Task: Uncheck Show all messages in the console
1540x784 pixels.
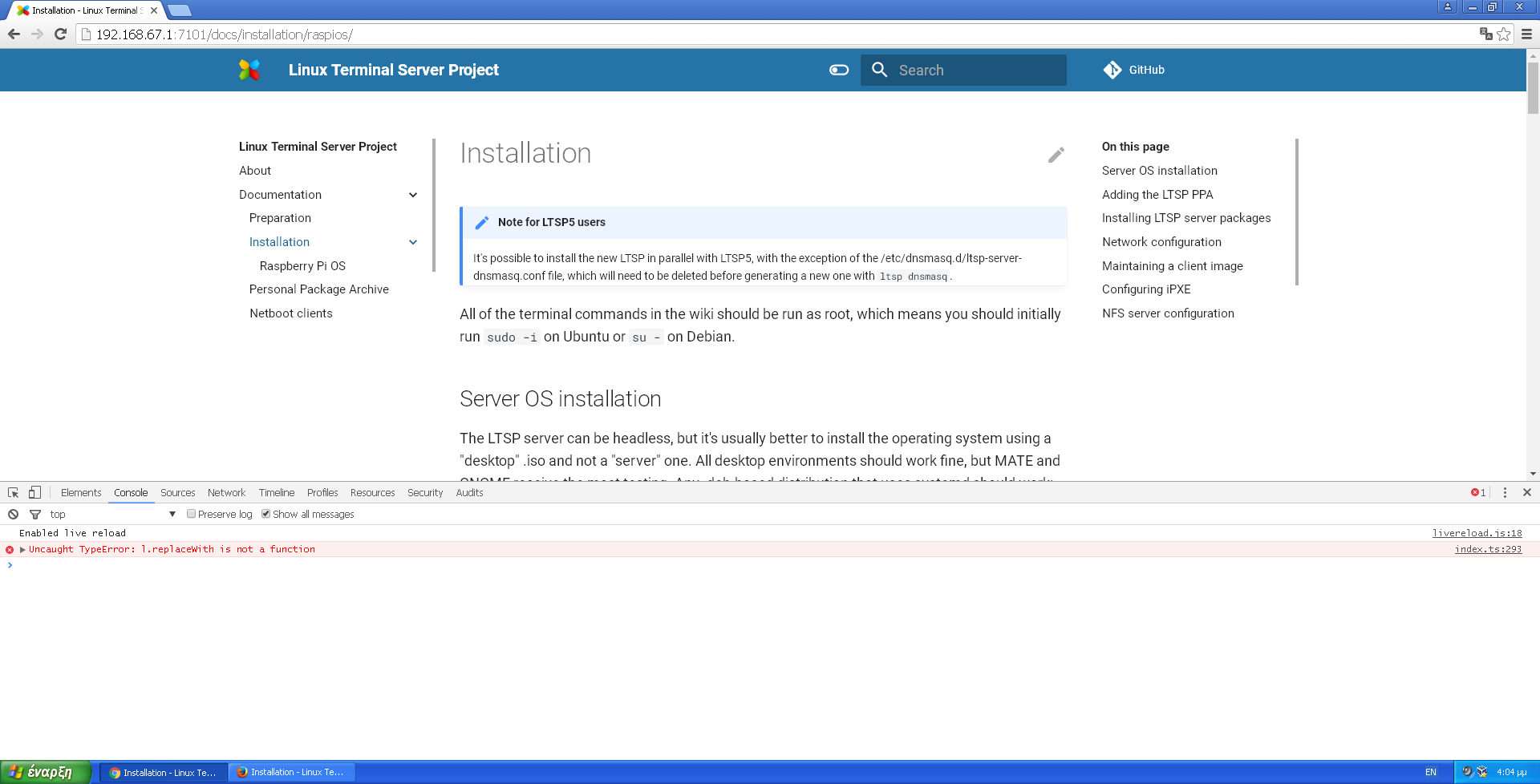Action: click(266, 514)
